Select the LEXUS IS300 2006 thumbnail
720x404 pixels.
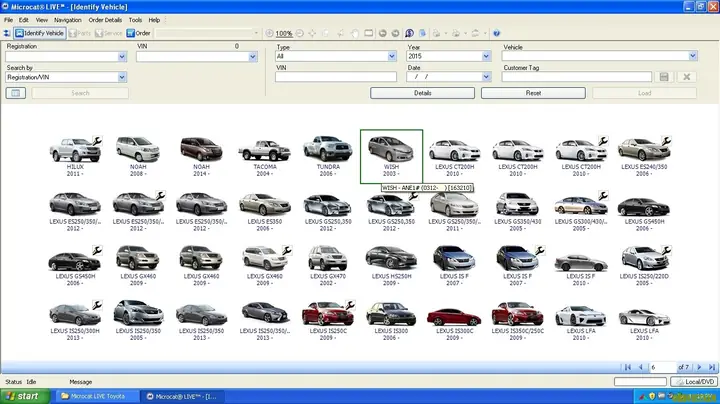[391, 320]
